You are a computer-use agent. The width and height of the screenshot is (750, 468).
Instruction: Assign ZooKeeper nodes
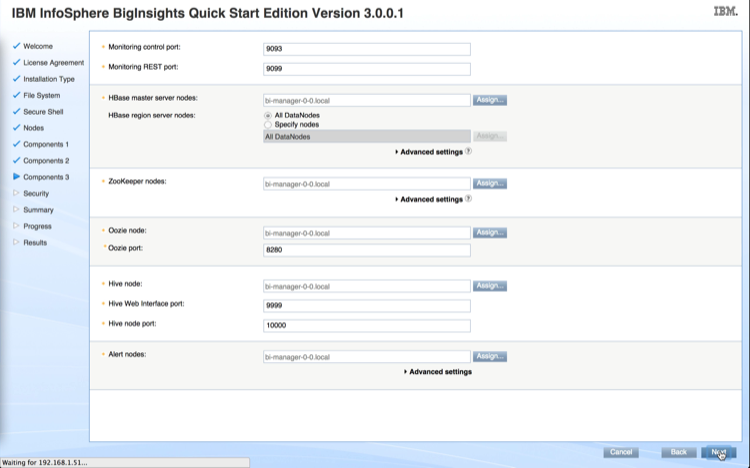point(490,183)
